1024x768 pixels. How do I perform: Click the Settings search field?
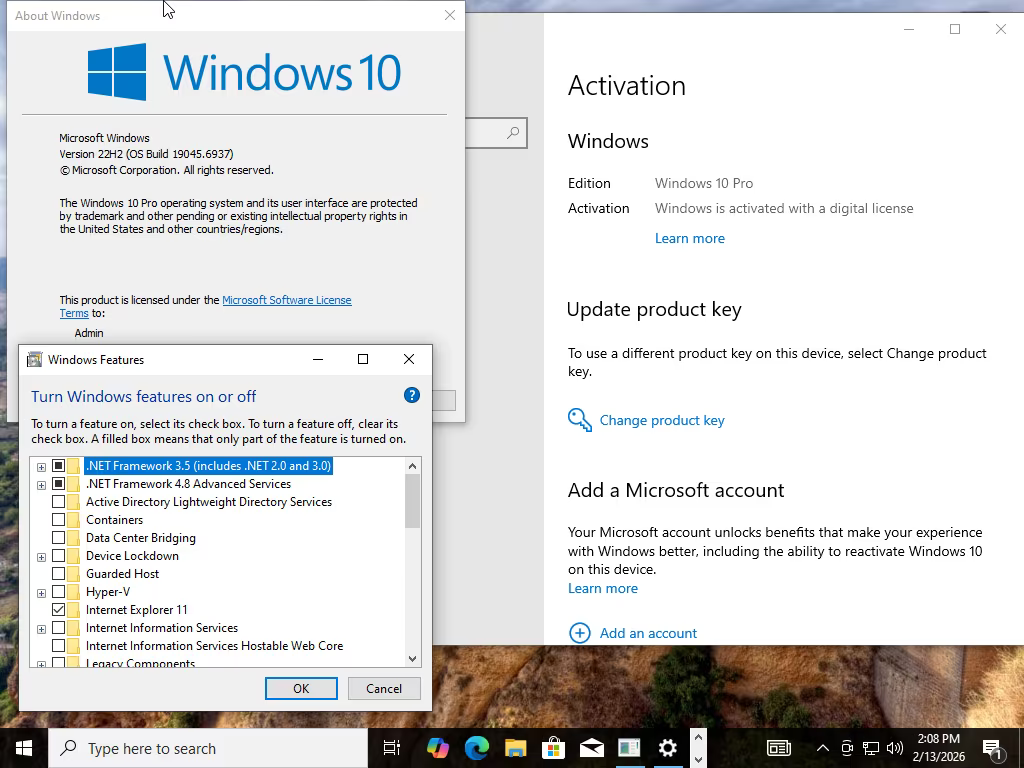pos(496,133)
